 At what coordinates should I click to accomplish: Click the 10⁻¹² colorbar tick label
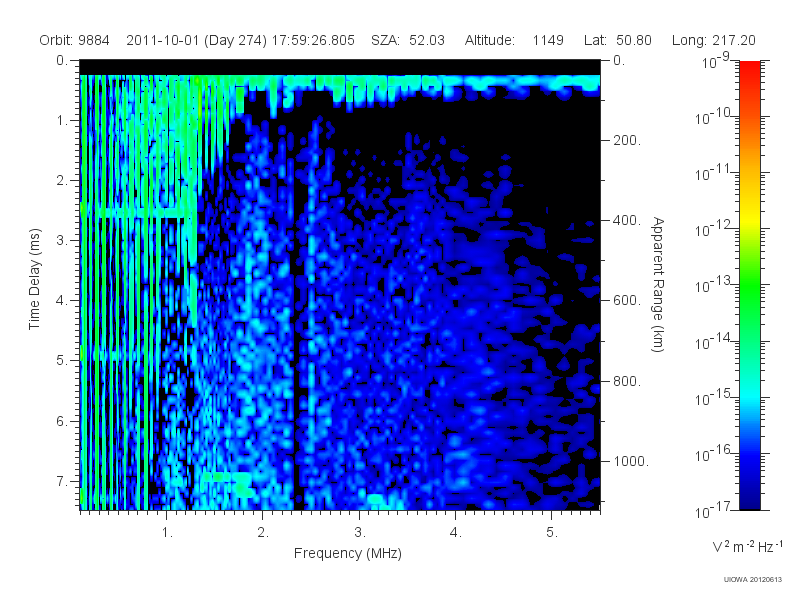713,229
